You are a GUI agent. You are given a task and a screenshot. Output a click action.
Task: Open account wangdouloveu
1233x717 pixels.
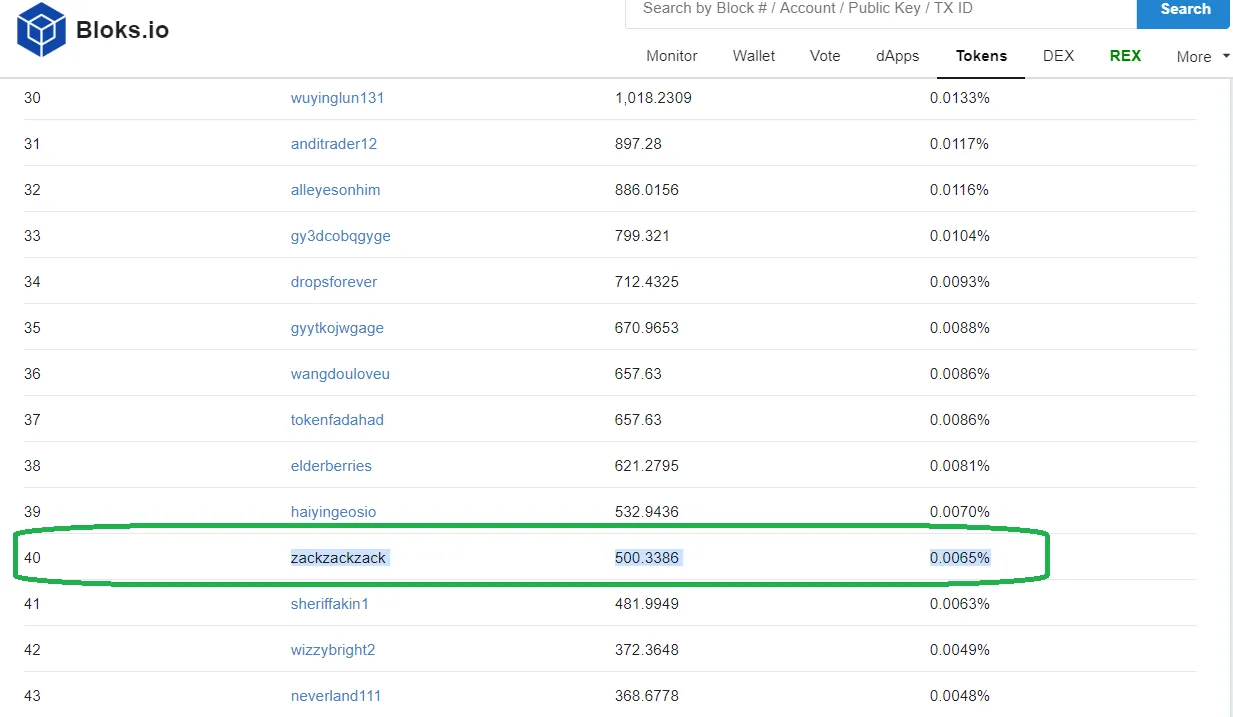point(340,374)
